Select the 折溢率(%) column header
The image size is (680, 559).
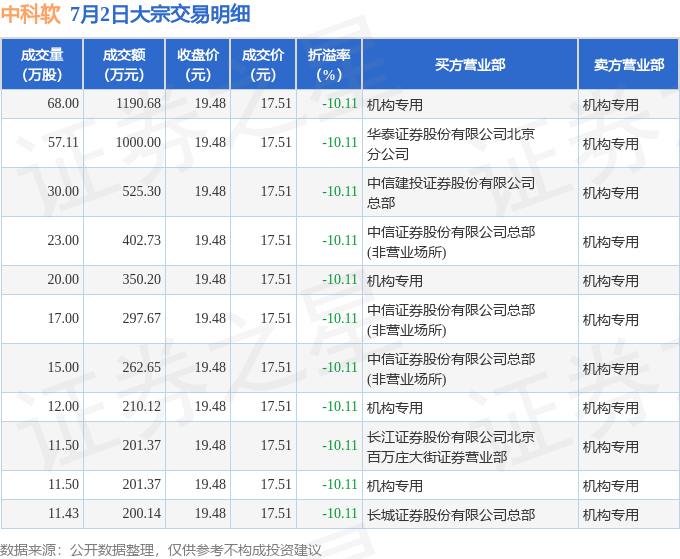tap(329, 65)
